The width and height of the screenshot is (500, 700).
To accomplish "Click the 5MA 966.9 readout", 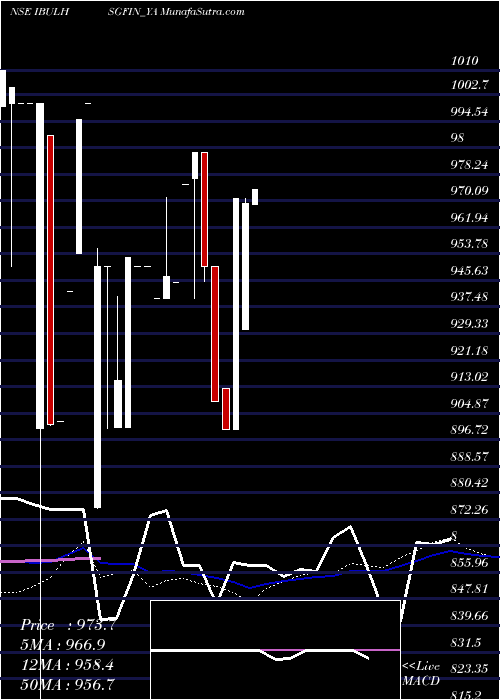I will (62, 645).
